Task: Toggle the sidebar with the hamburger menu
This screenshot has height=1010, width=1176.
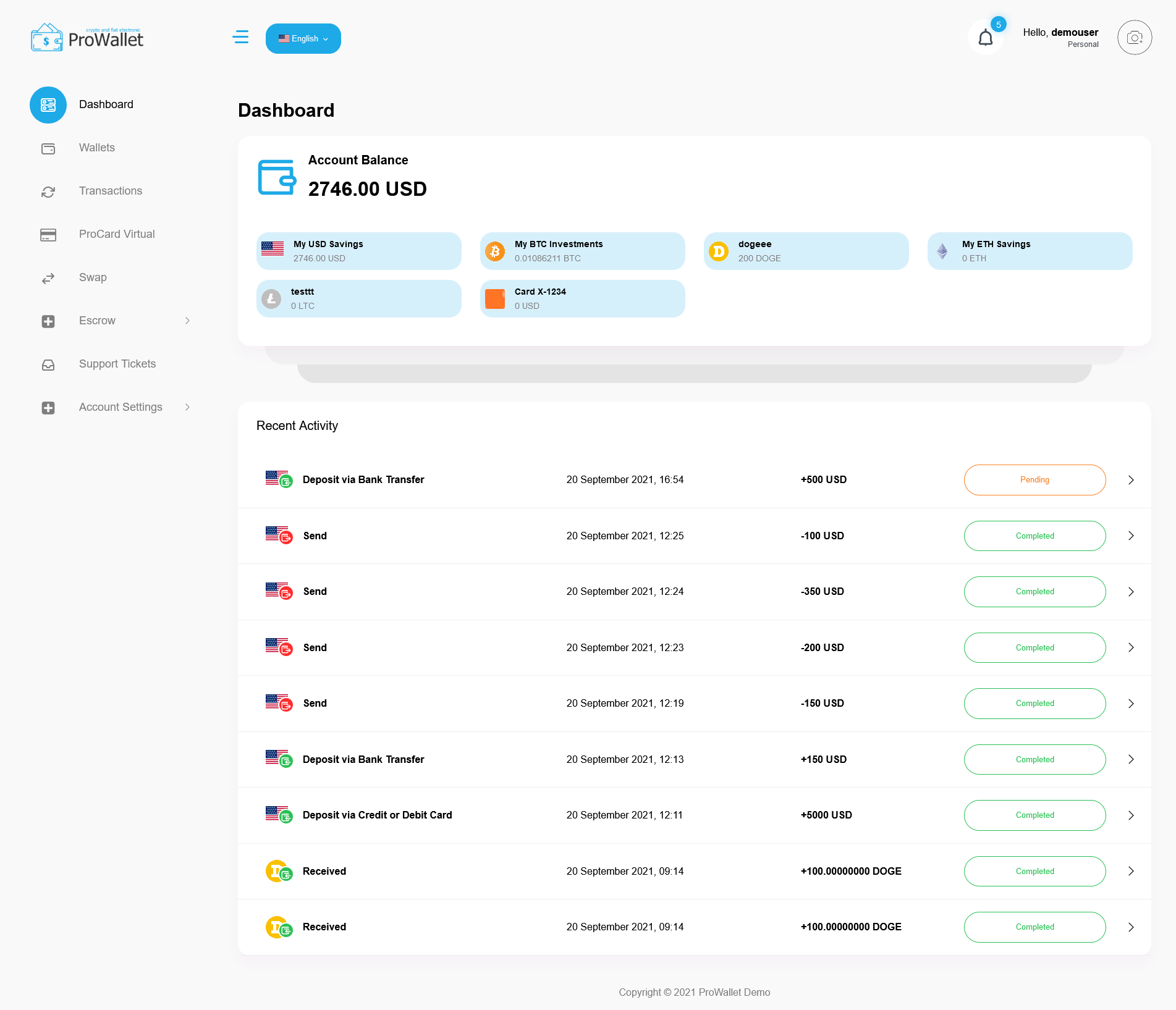Action: pyautogui.click(x=240, y=37)
